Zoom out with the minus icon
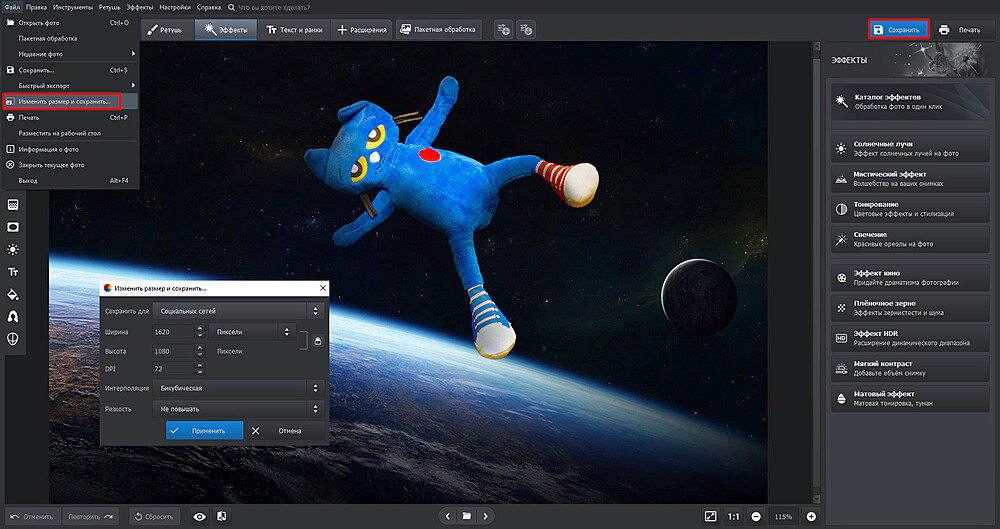 pyautogui.click(x=755, y=516)
